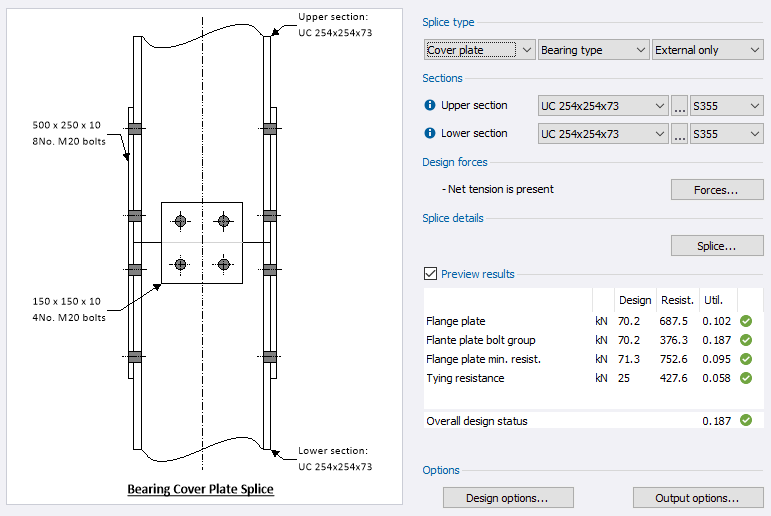Click the Overall design status check icon
This screenshot has height=516, width=771.
click(746, 421)
